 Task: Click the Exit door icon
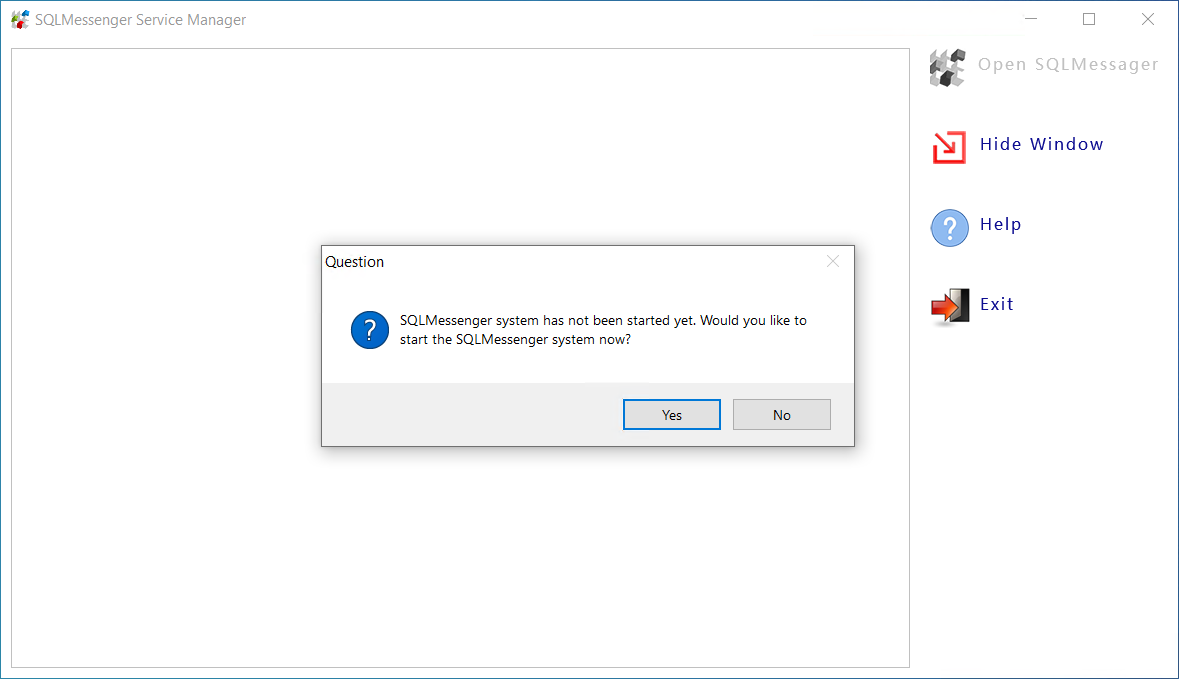950,307
